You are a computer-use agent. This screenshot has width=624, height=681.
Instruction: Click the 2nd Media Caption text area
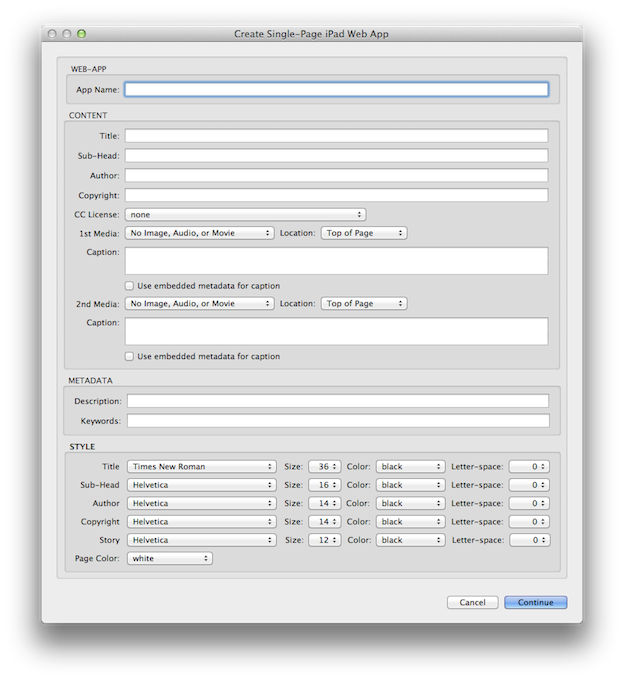coord(337,331)
